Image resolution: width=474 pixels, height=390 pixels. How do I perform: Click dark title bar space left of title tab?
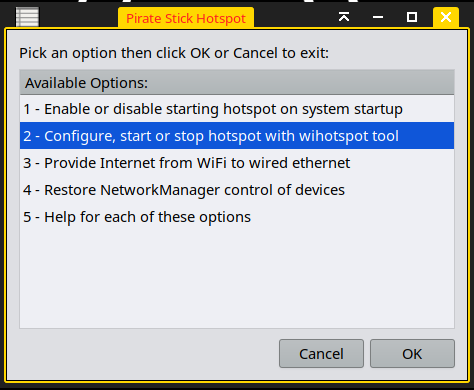[x=78, y=17]
